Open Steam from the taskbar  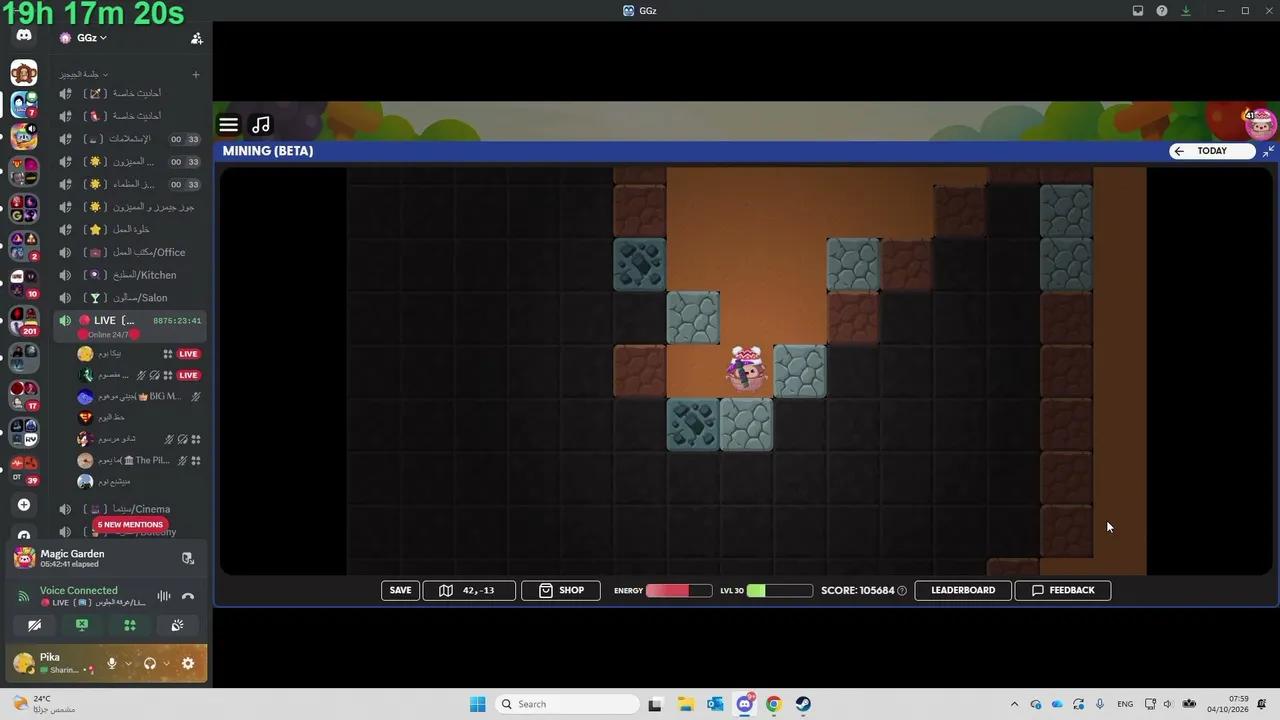coord(803,704)
